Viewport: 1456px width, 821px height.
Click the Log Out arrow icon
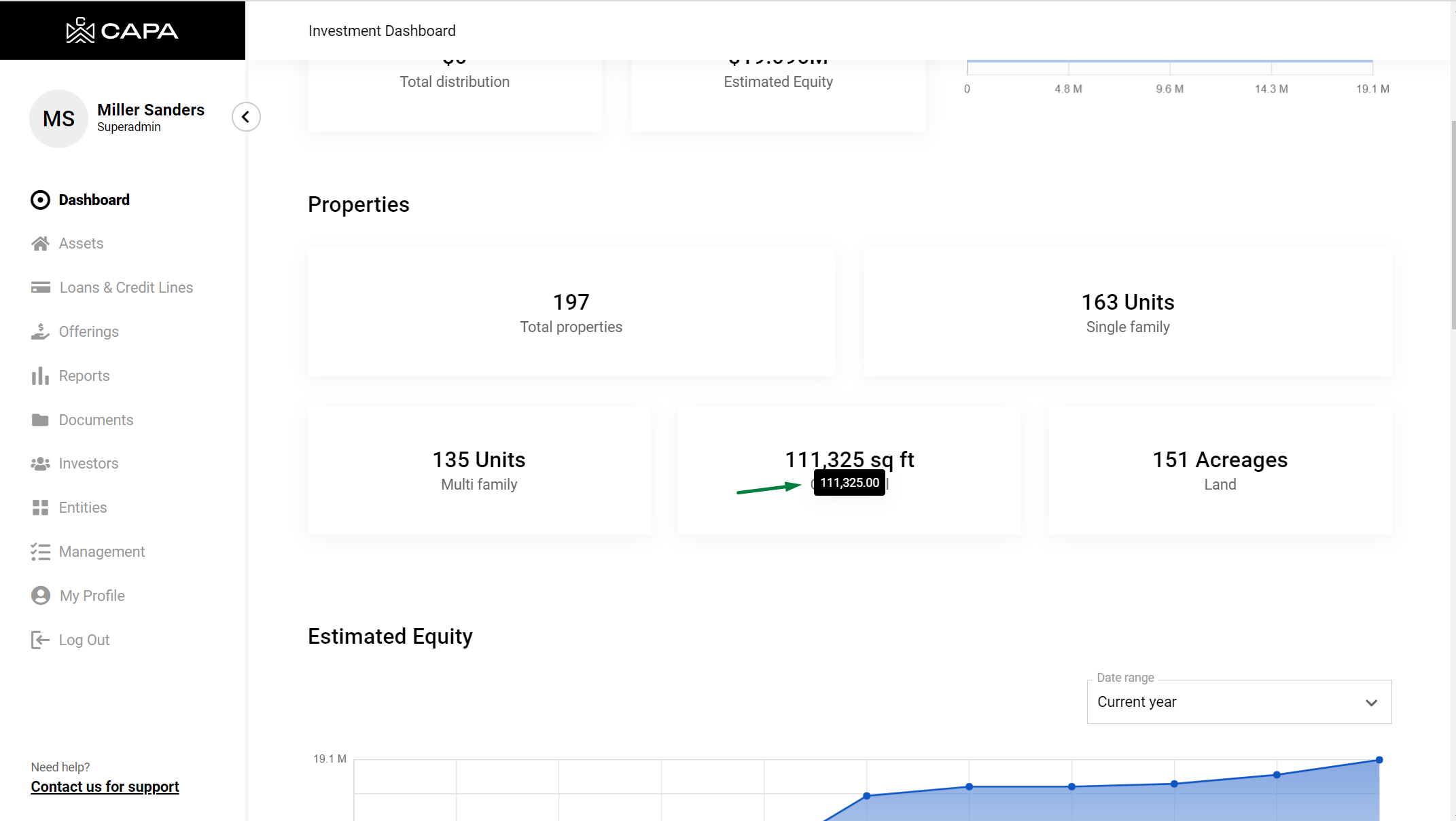[x=40, y=640]
